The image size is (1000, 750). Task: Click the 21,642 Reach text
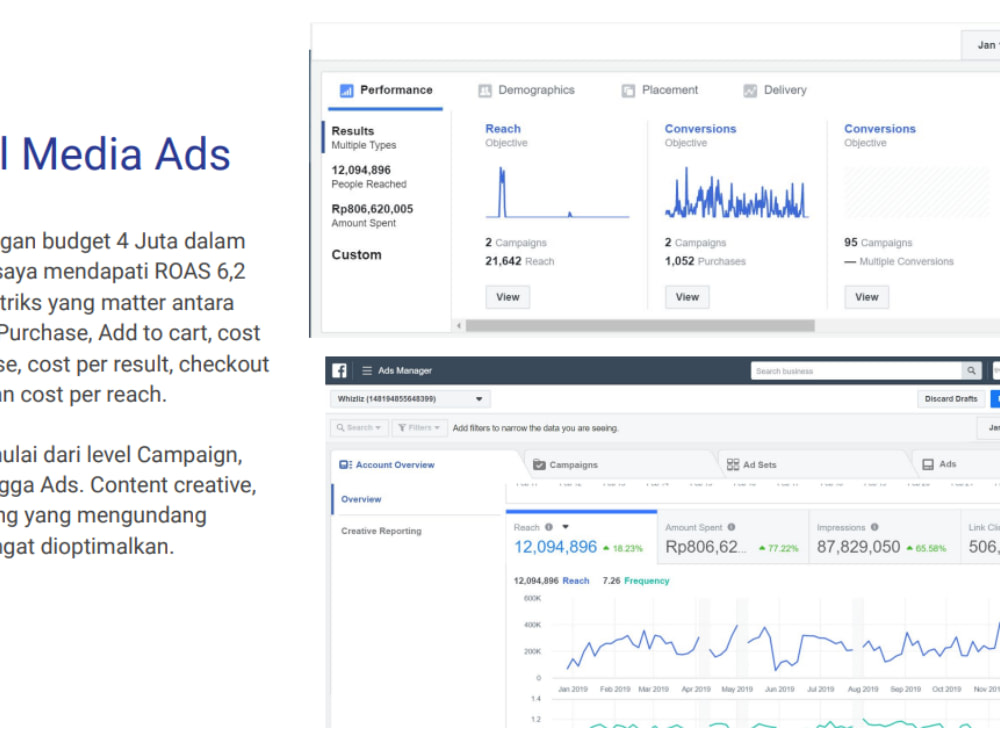(x=520, y=261)
